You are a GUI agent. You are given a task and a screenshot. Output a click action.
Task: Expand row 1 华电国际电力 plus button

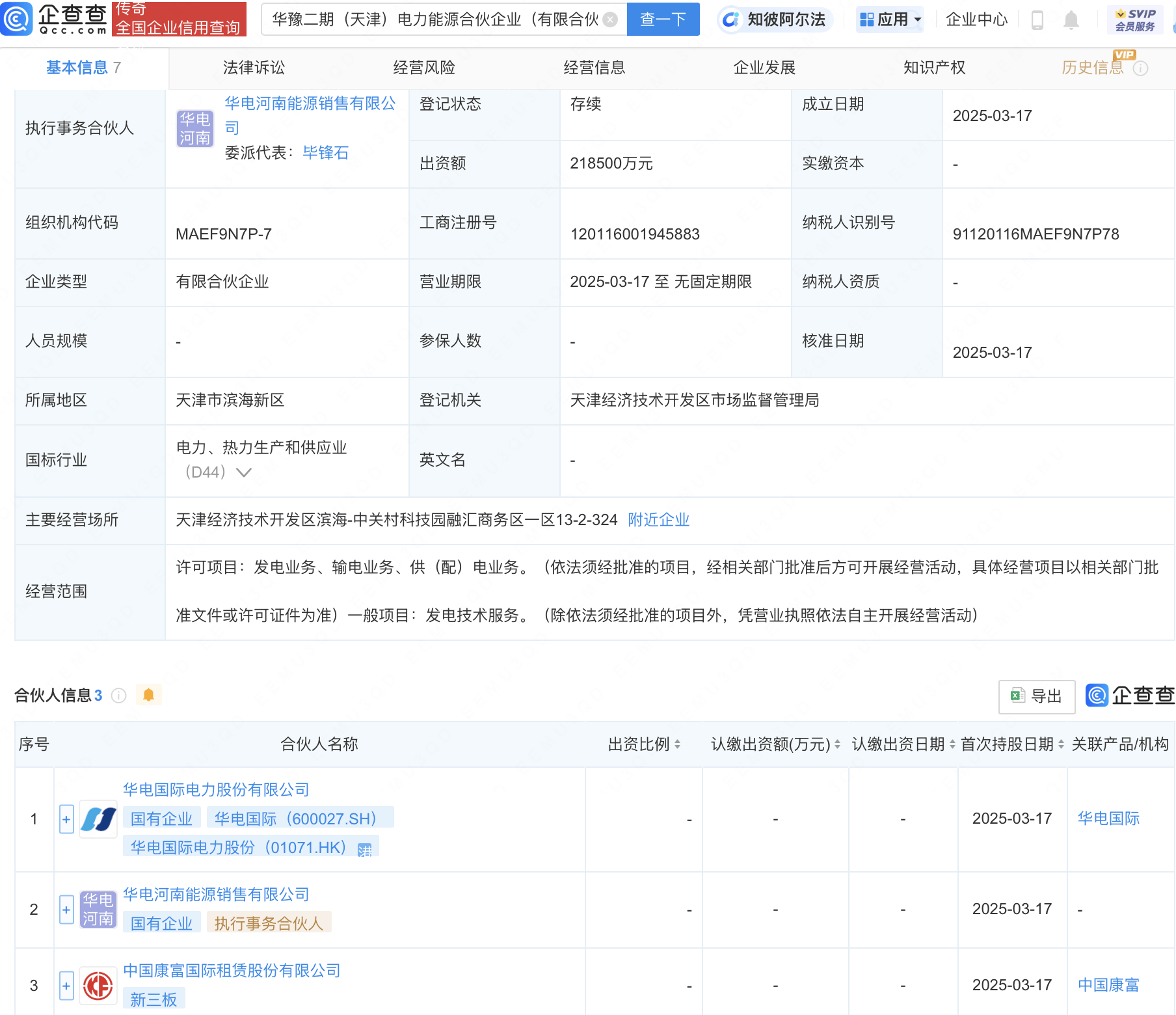tap(66, 819)
